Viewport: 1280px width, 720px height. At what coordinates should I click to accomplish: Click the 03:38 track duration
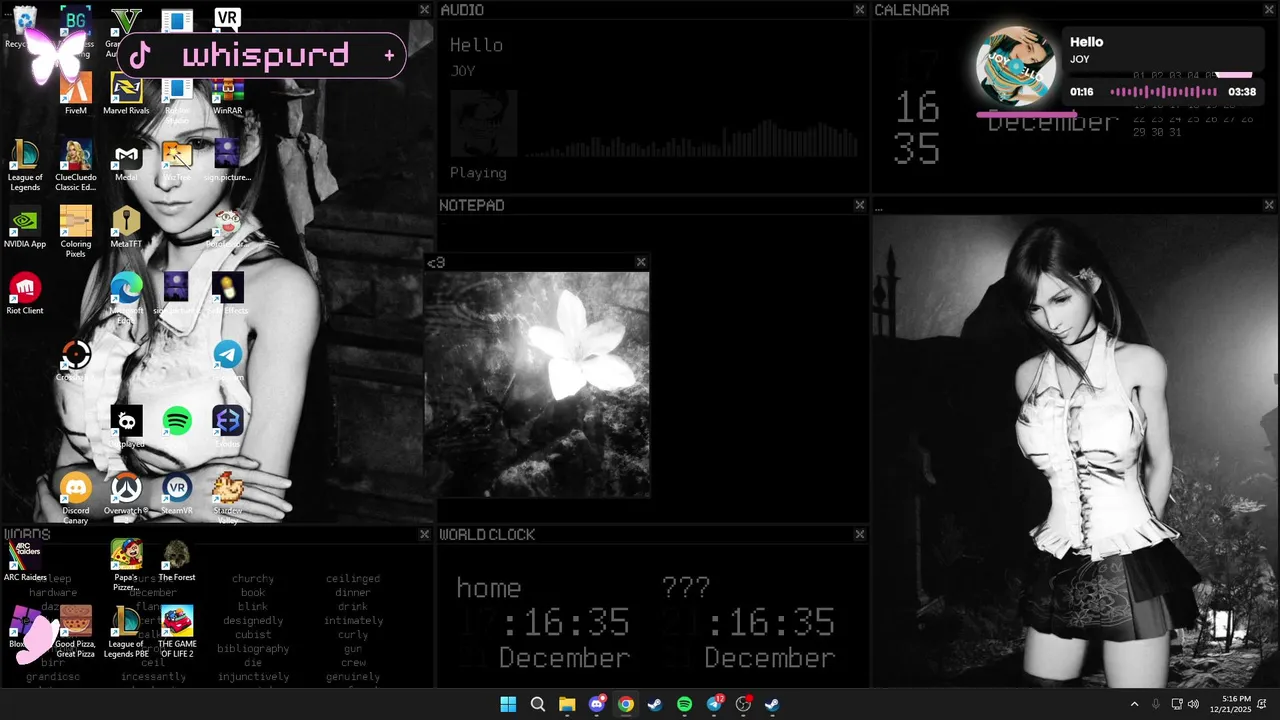(1242, 92)
